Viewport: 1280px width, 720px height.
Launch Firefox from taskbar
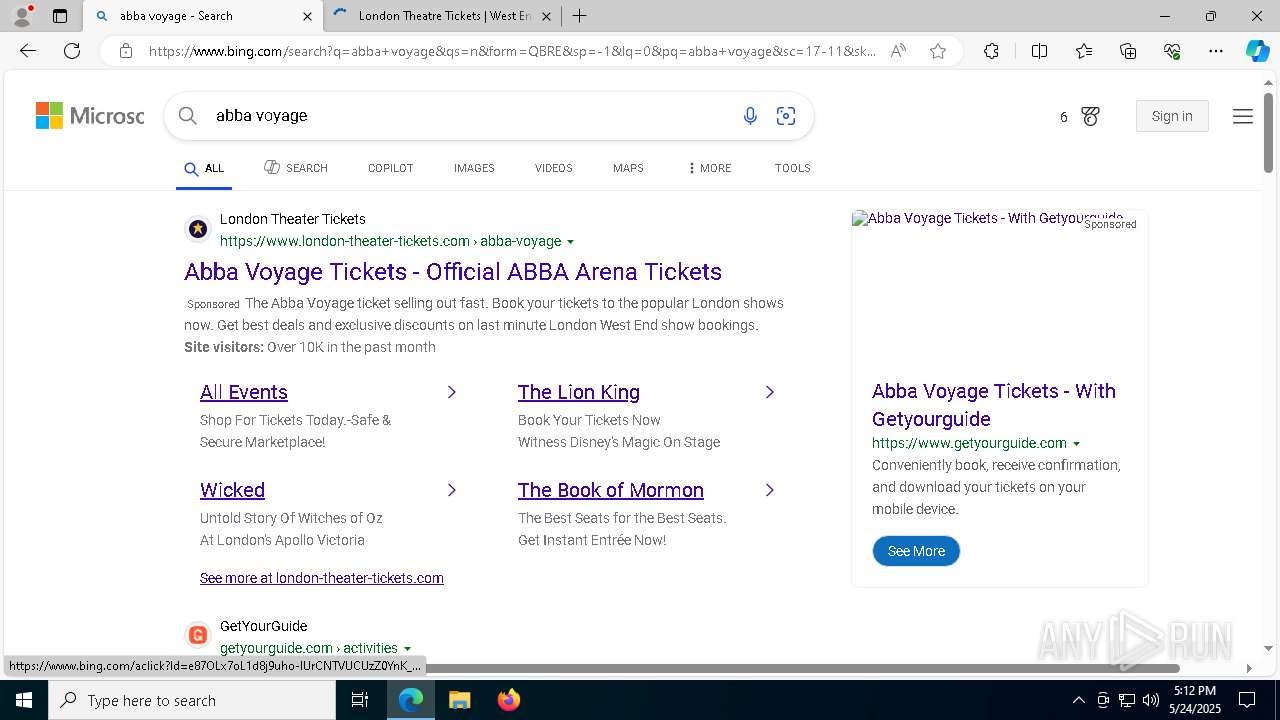[x=509, y=700]
